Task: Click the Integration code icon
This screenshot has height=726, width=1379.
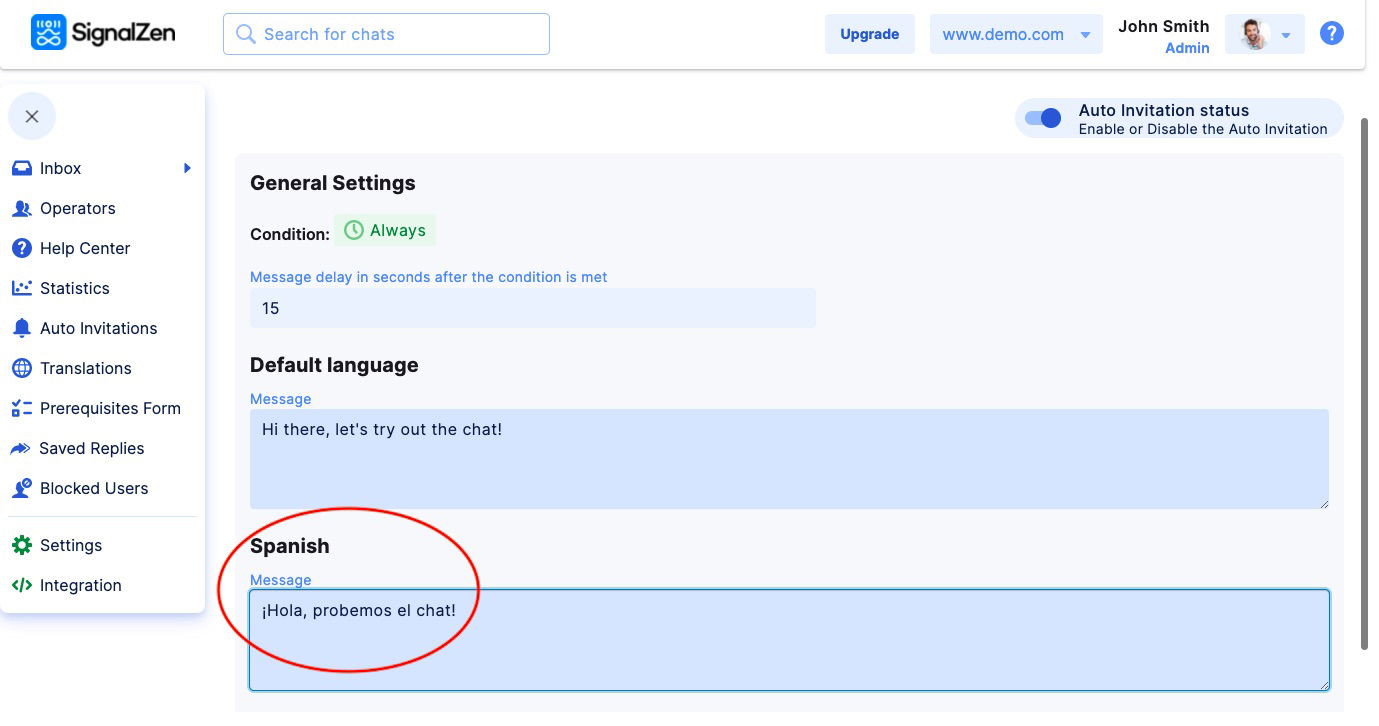Action: 22,585
